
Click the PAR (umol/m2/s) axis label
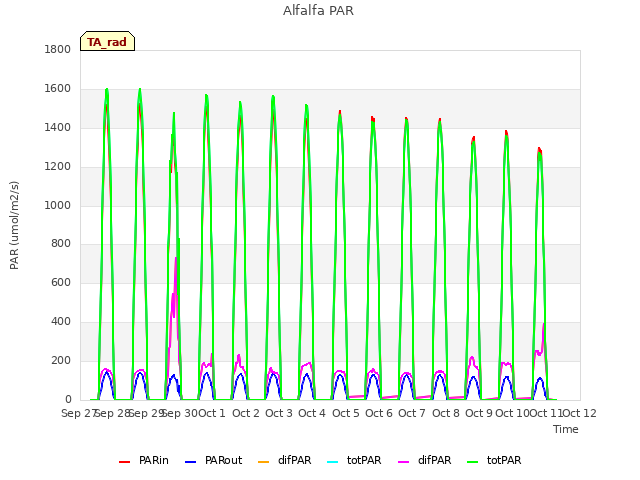coord(14,225)
